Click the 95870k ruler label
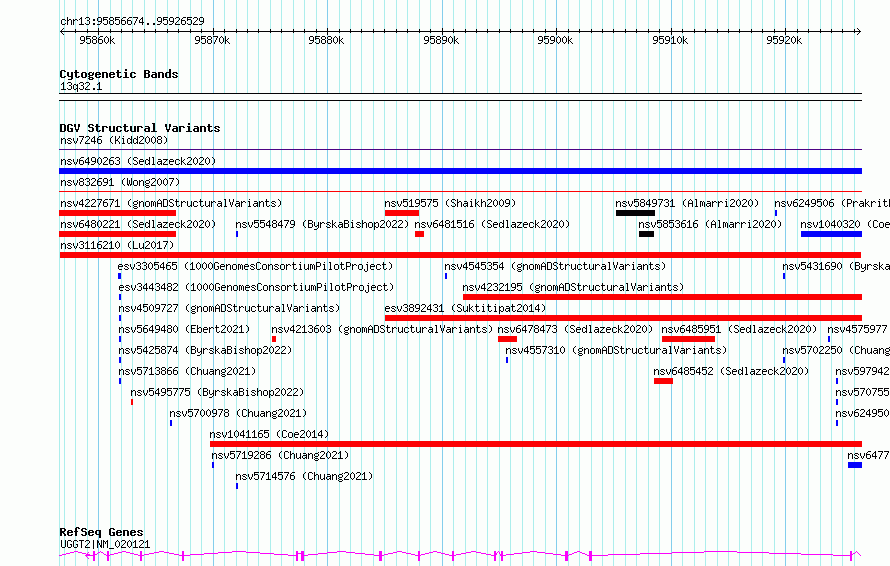 [212, 40]
